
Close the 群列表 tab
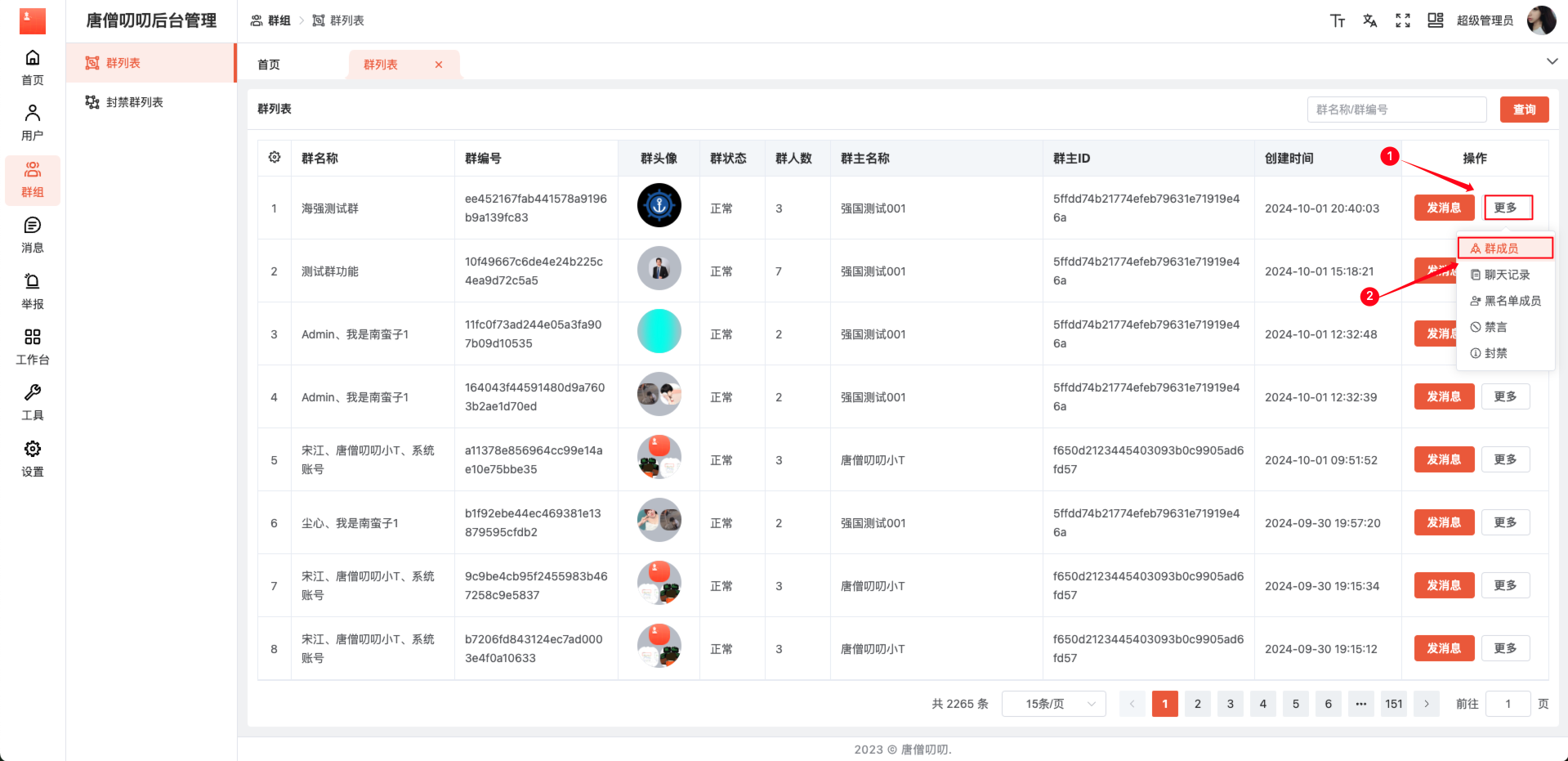[x=439, y=65]
